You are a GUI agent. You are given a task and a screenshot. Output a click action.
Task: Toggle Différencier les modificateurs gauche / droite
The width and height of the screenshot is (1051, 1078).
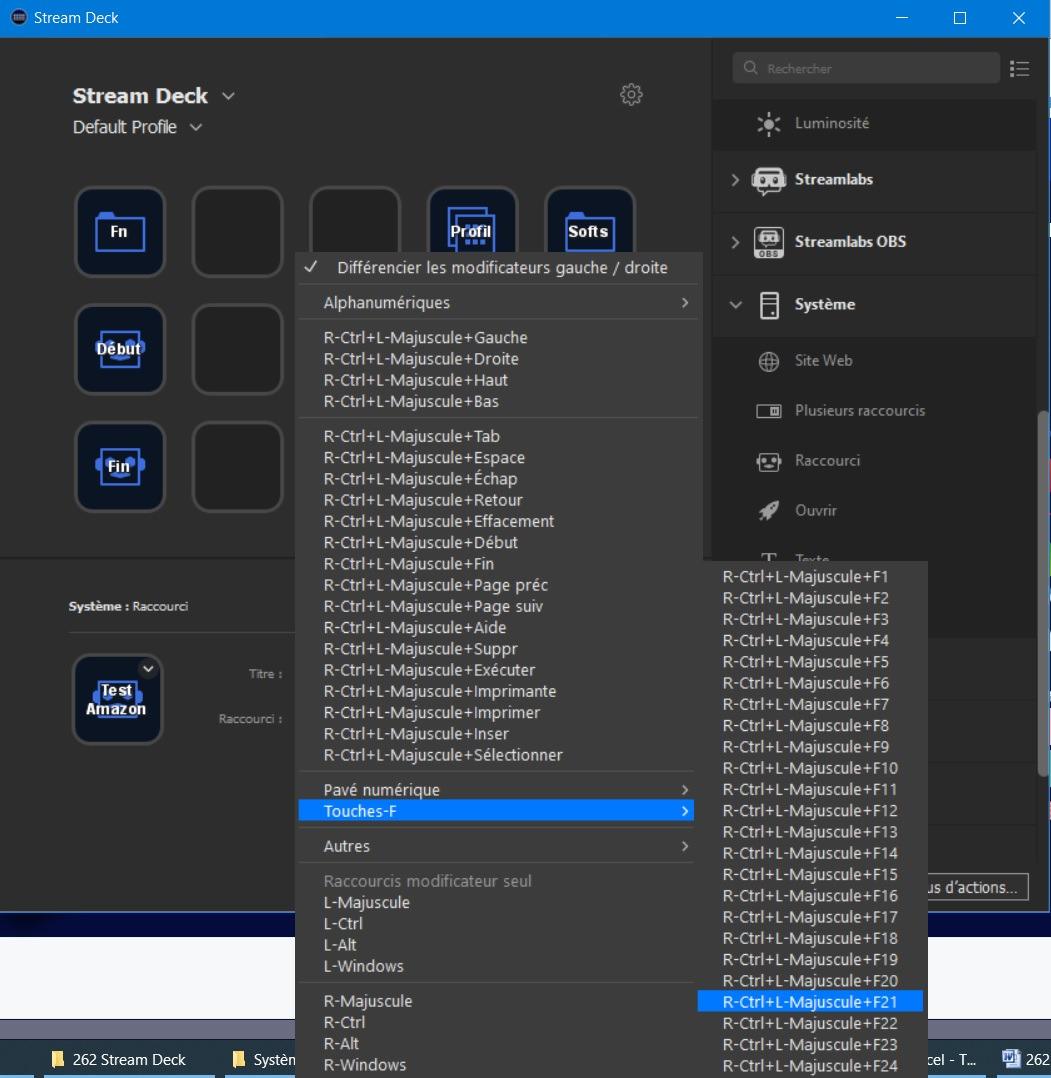pos(496,267)
